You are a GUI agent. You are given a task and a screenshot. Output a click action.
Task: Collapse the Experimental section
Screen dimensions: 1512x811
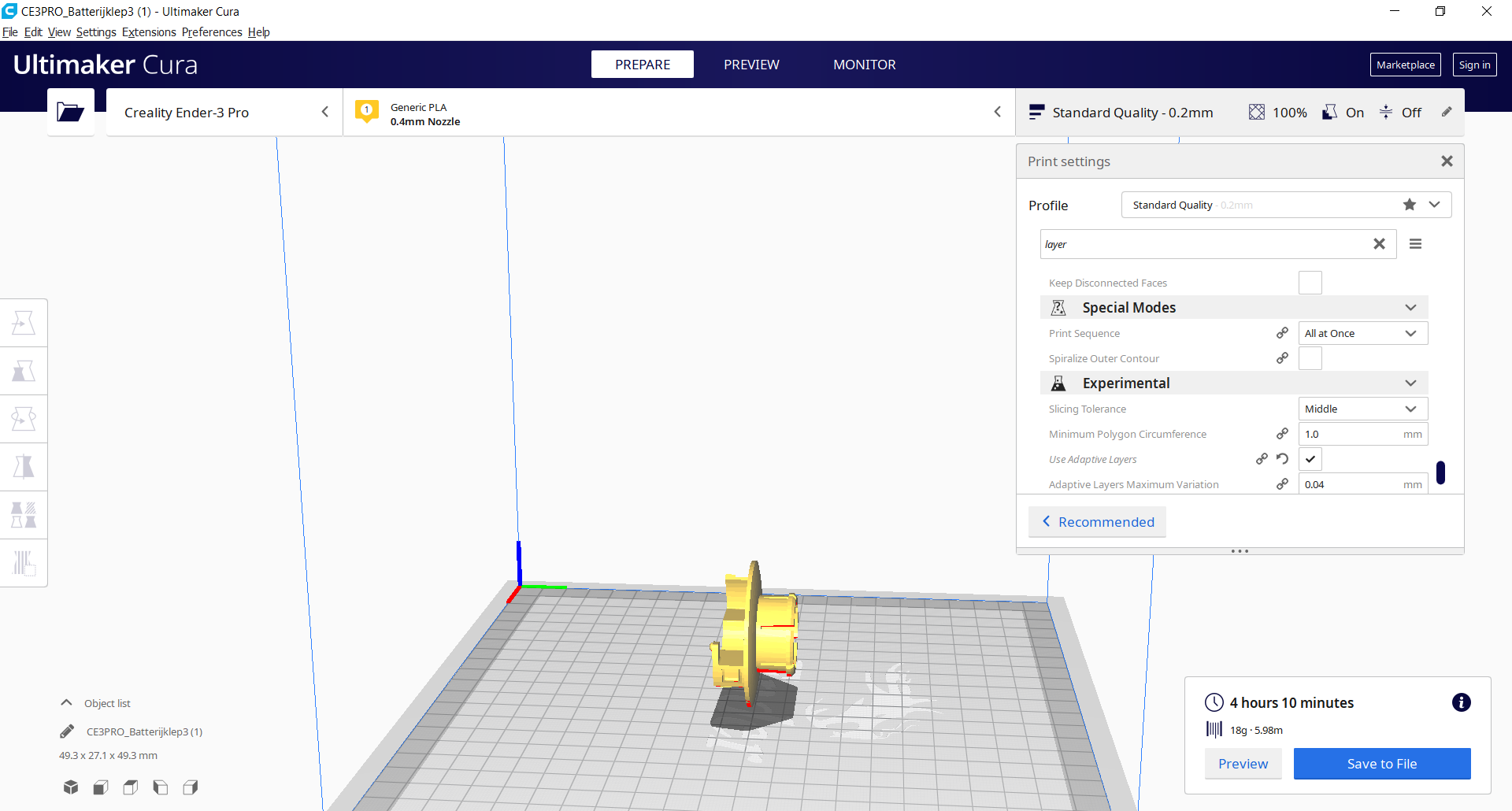(1234, 383)
